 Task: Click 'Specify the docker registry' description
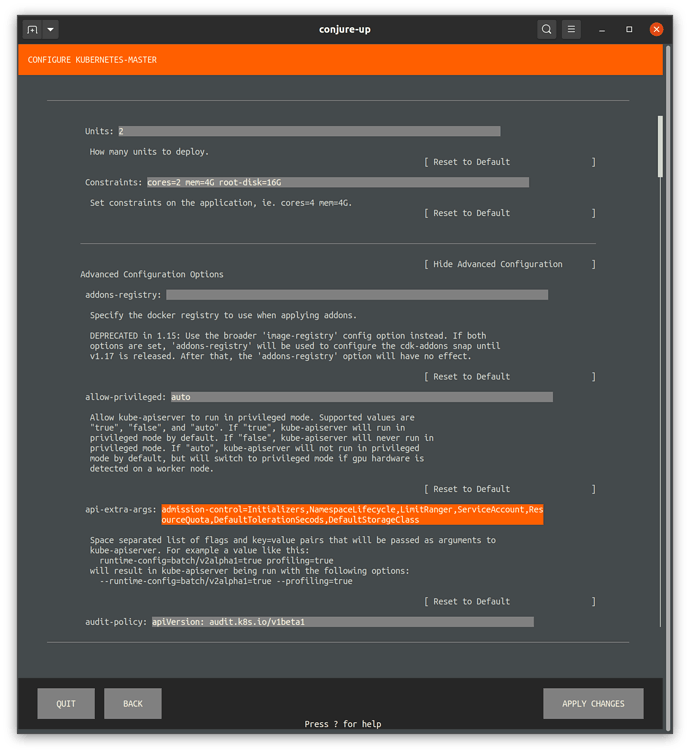tap(223, 316)
